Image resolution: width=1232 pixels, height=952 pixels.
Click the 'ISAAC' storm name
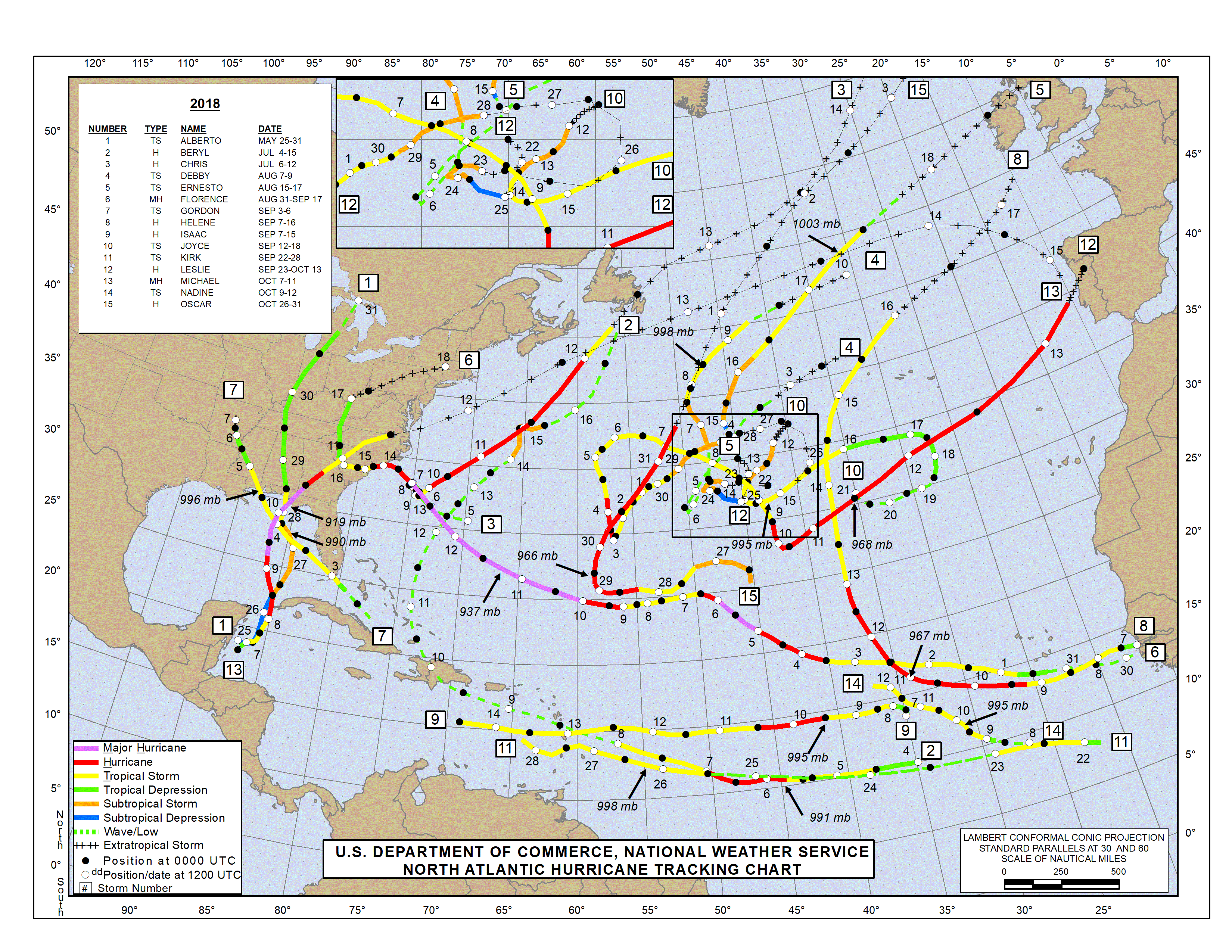click(x=193, y=234)
